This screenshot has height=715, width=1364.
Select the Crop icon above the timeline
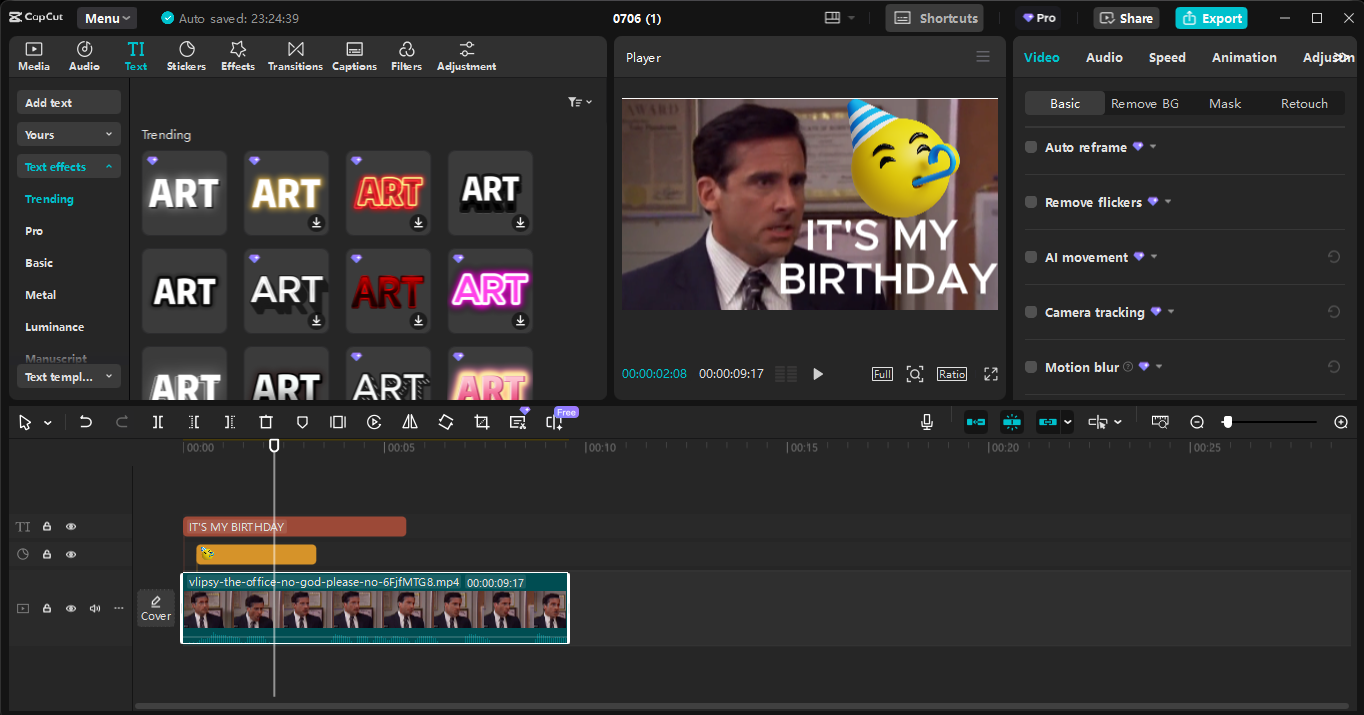[481, 422]
